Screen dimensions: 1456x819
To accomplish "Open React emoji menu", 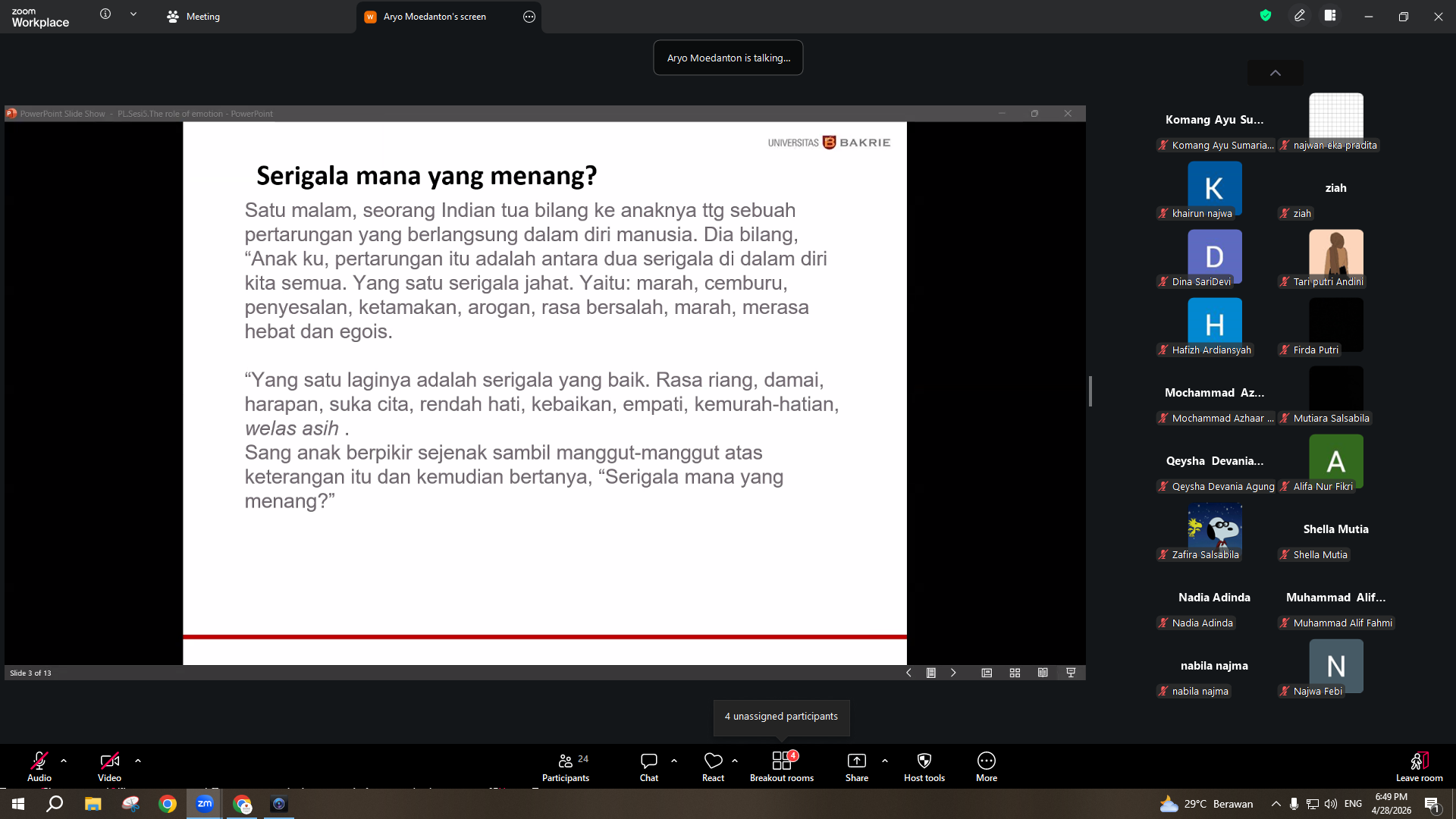I will [713, 767].
